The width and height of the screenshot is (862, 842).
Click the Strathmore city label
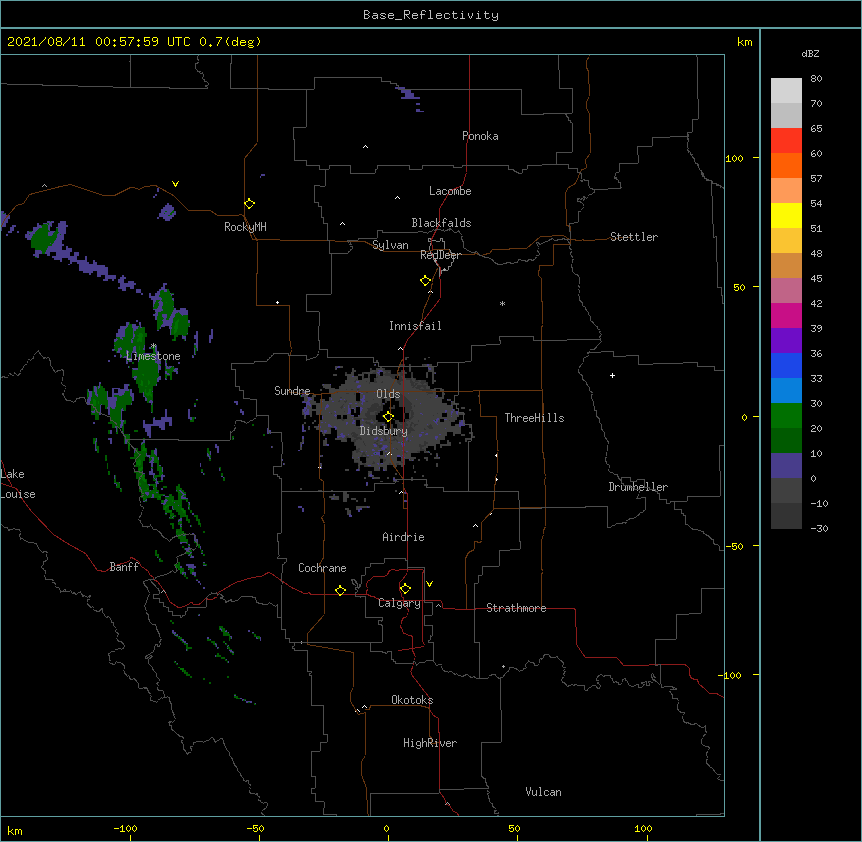[516, 608]
